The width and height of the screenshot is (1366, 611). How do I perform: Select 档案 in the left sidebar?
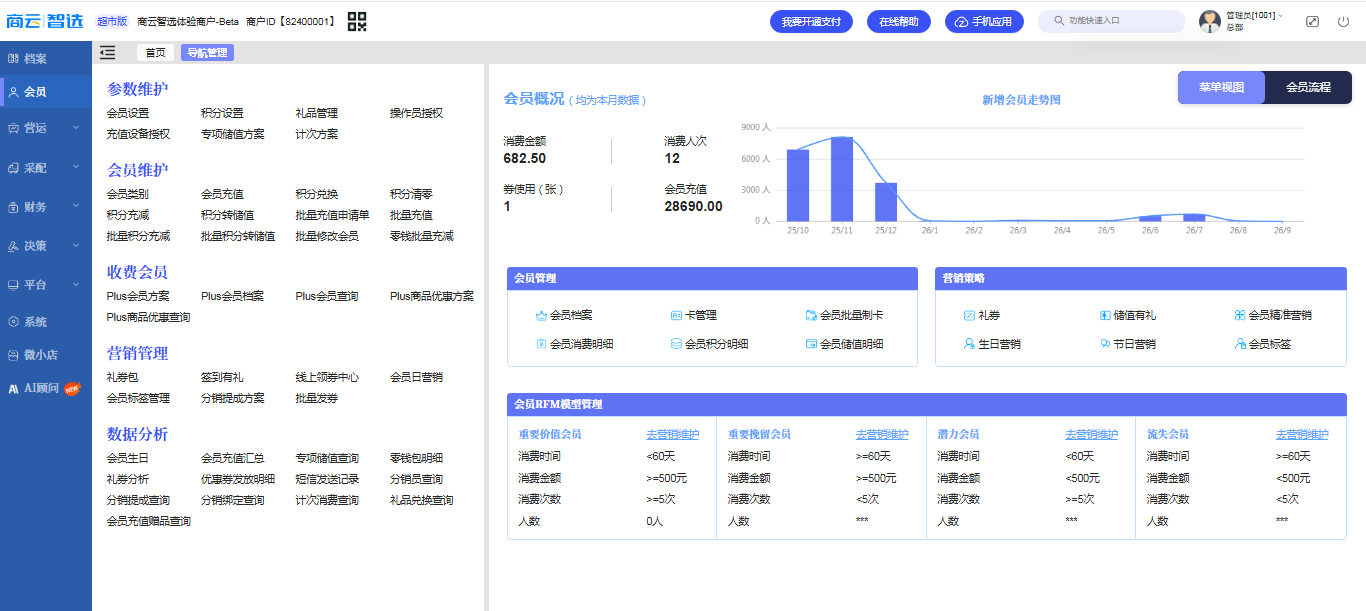pos(46,59)
